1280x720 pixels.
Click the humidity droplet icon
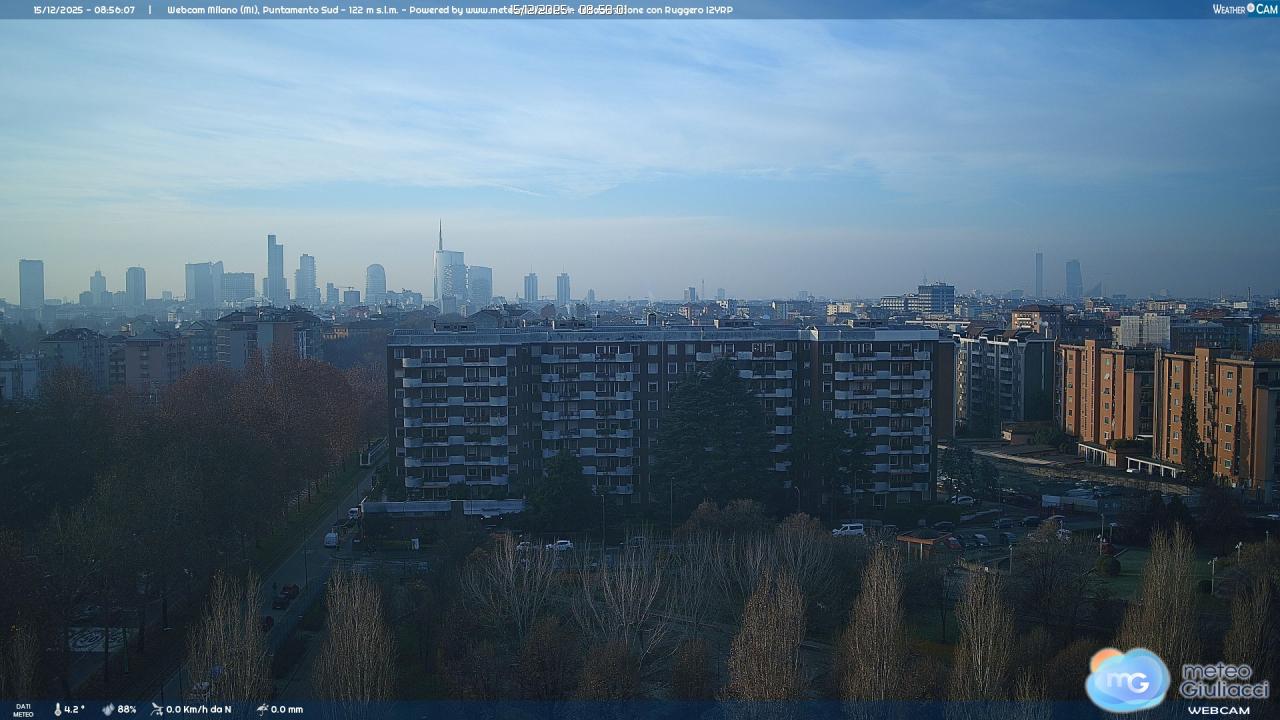coord(108,709)
